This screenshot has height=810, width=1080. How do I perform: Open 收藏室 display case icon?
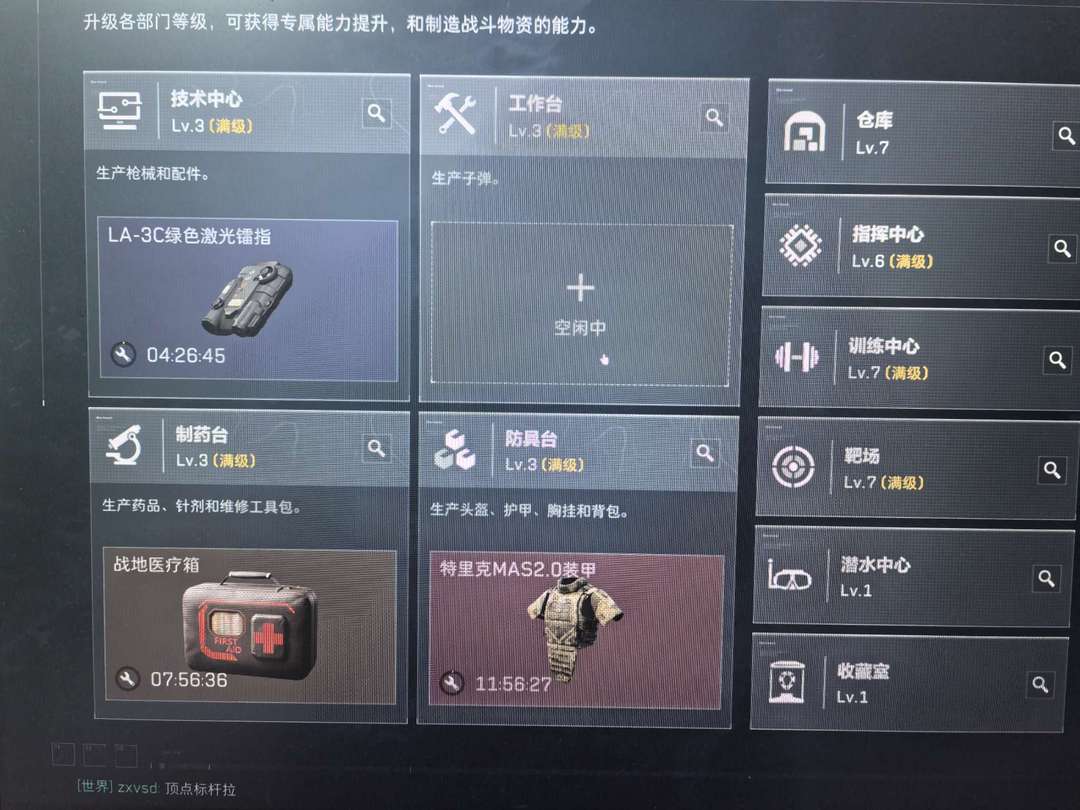coord(787,682)
